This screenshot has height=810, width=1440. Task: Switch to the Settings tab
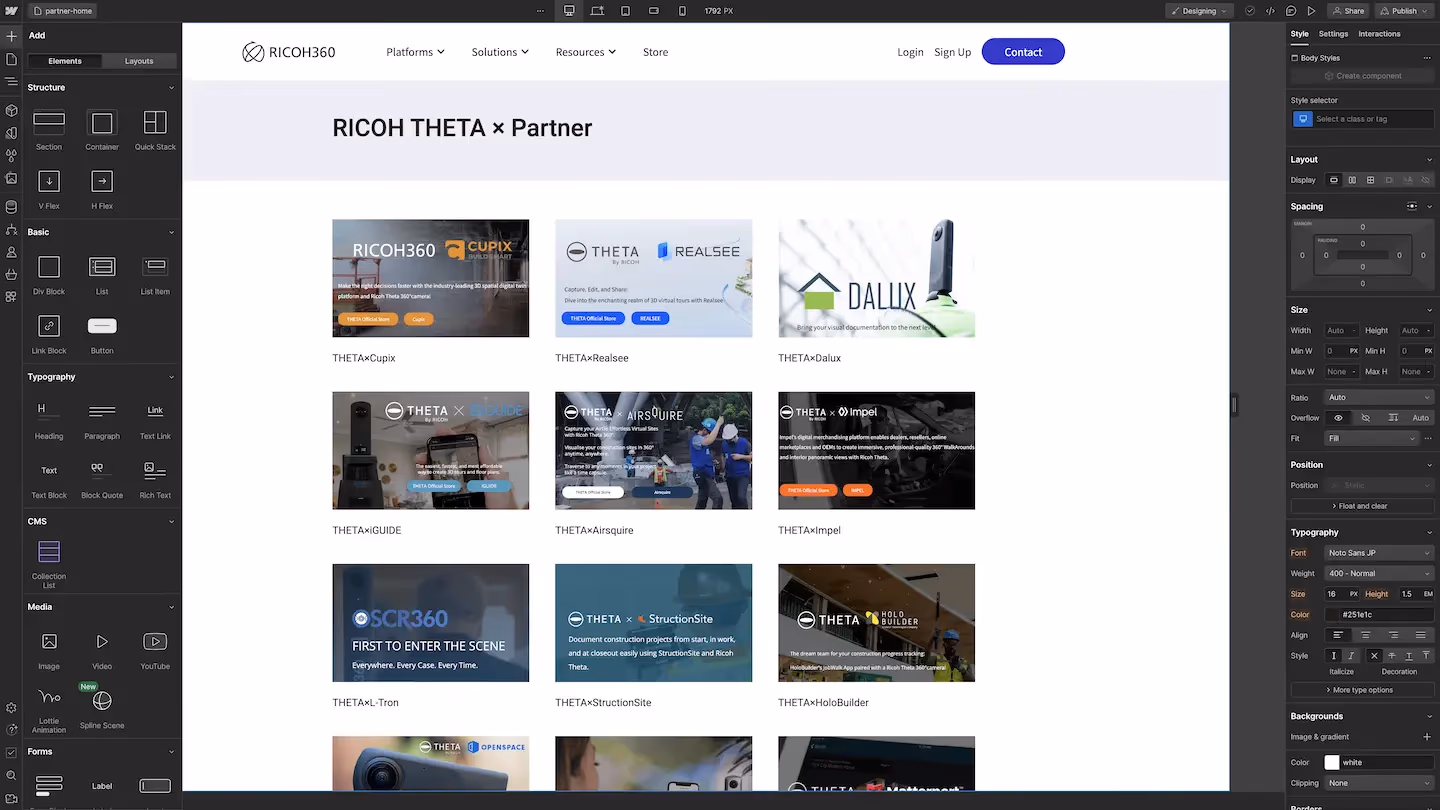click(x=1333, y=34)
